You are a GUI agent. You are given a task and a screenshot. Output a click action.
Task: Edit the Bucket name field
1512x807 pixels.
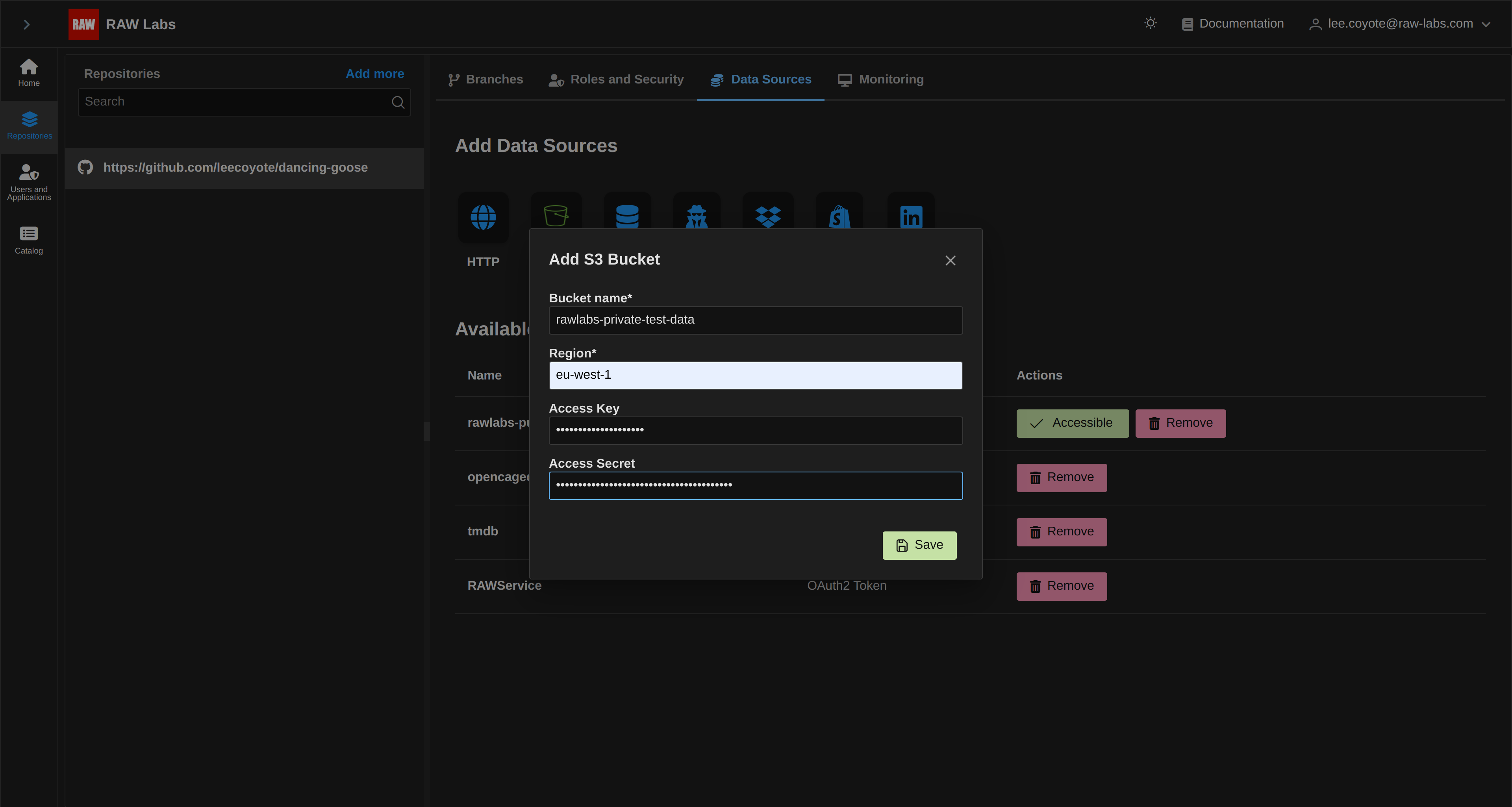[x=756, y=320]
